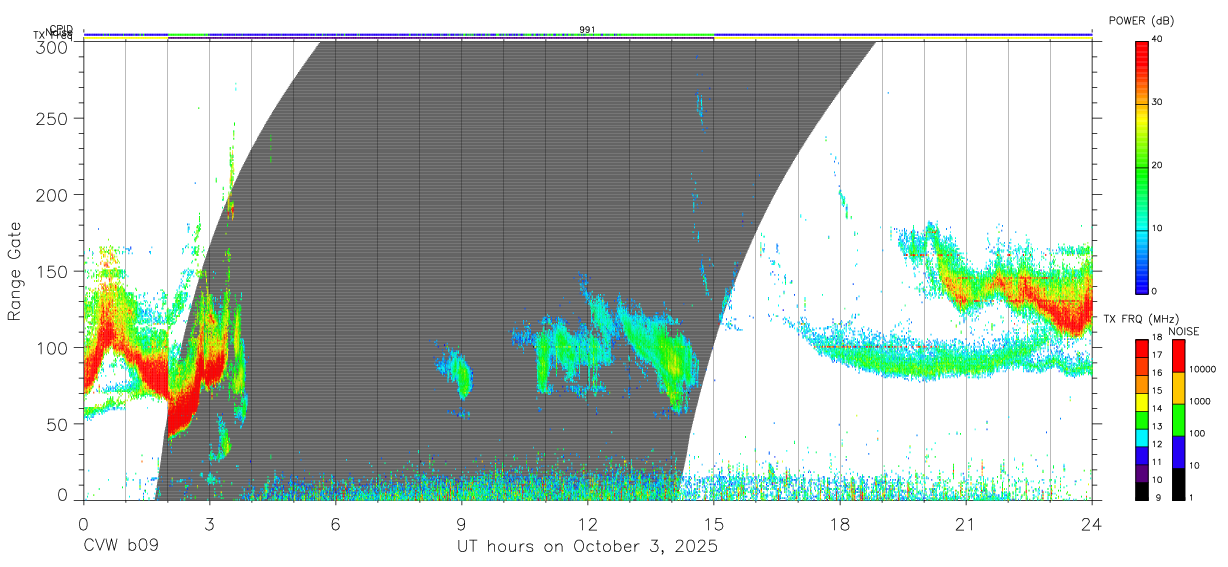This screenshot has height=567, width=1228.
Task: Click the CVW b09 radar beam label
Action: (x=121, y=547)
